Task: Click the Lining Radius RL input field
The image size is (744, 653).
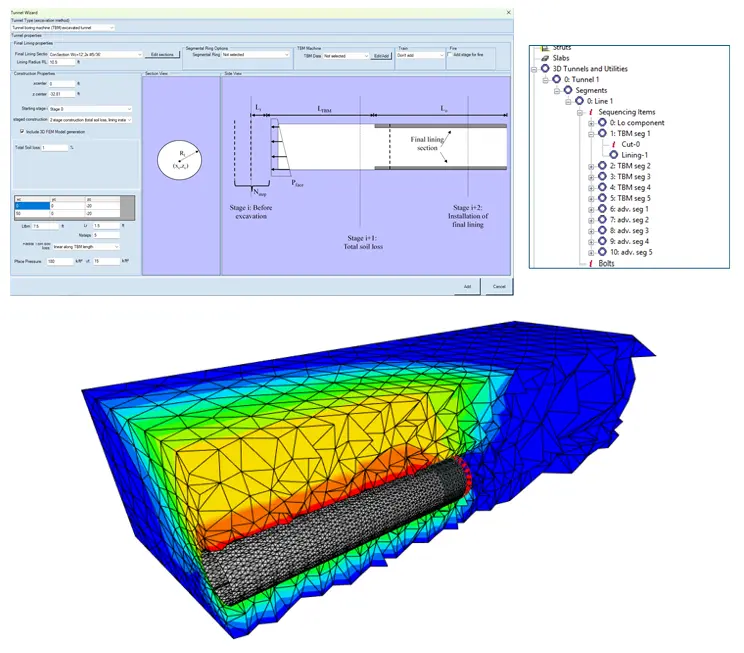Action: (x=62, y=62)
